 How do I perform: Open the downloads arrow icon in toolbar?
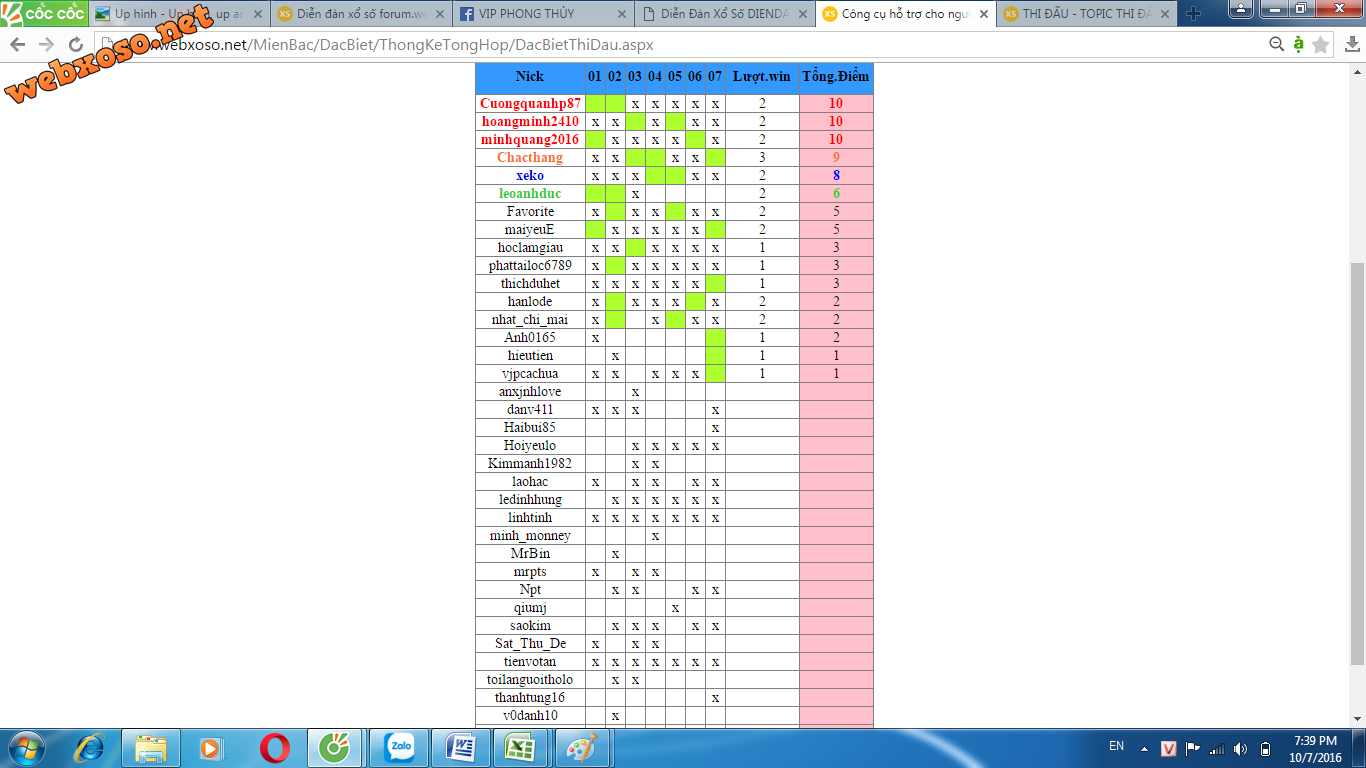[1353, 45]
